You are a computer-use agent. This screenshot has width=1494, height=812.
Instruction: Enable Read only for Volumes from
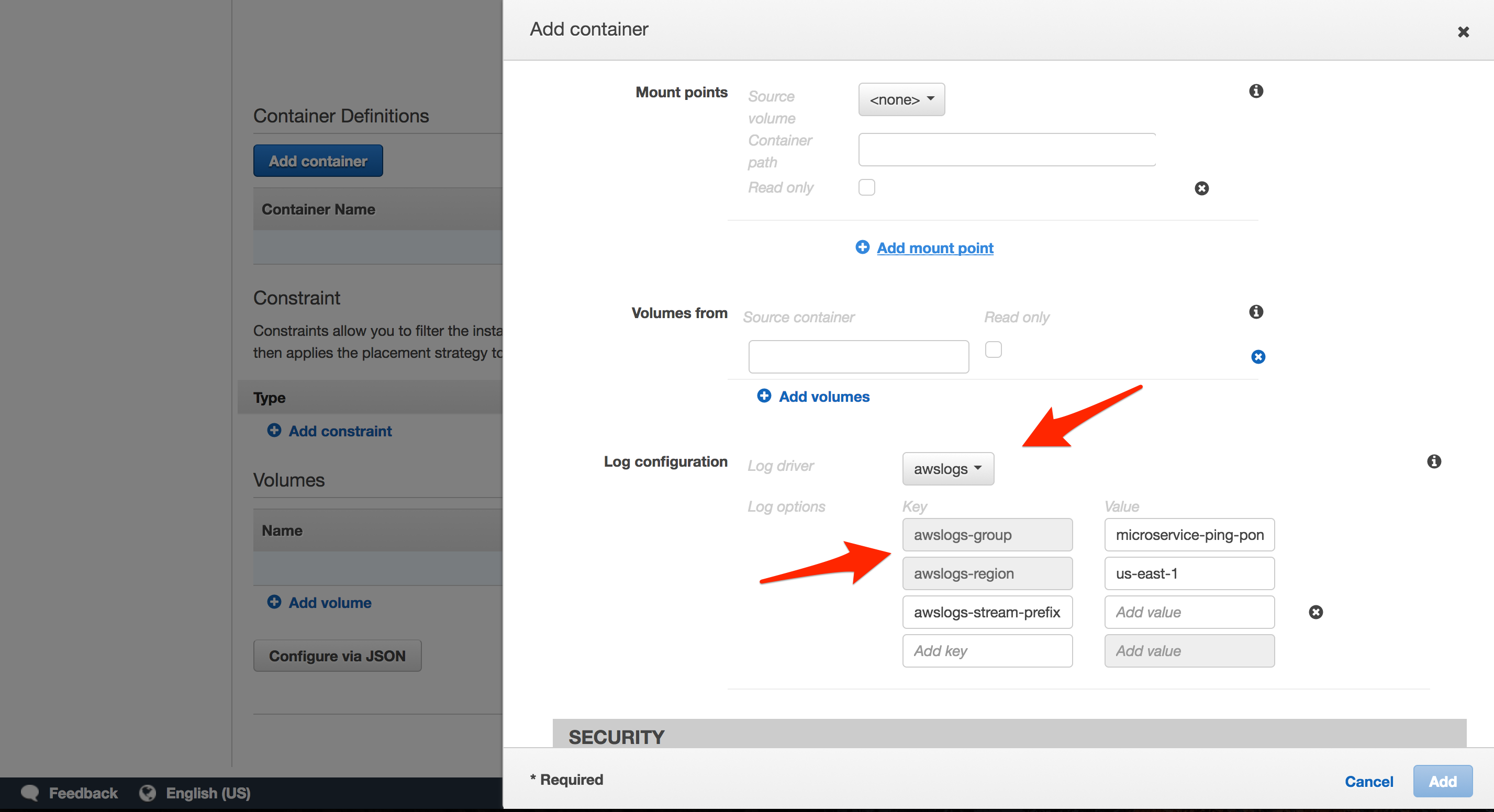click(994, 349)
